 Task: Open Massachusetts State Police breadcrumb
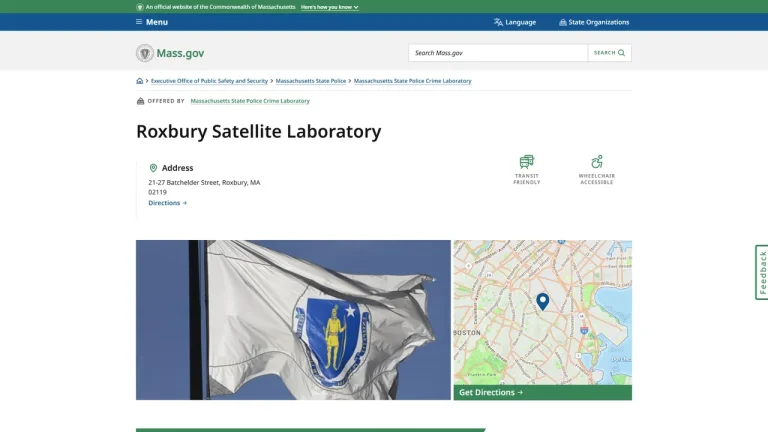click(x=311, y=81)
